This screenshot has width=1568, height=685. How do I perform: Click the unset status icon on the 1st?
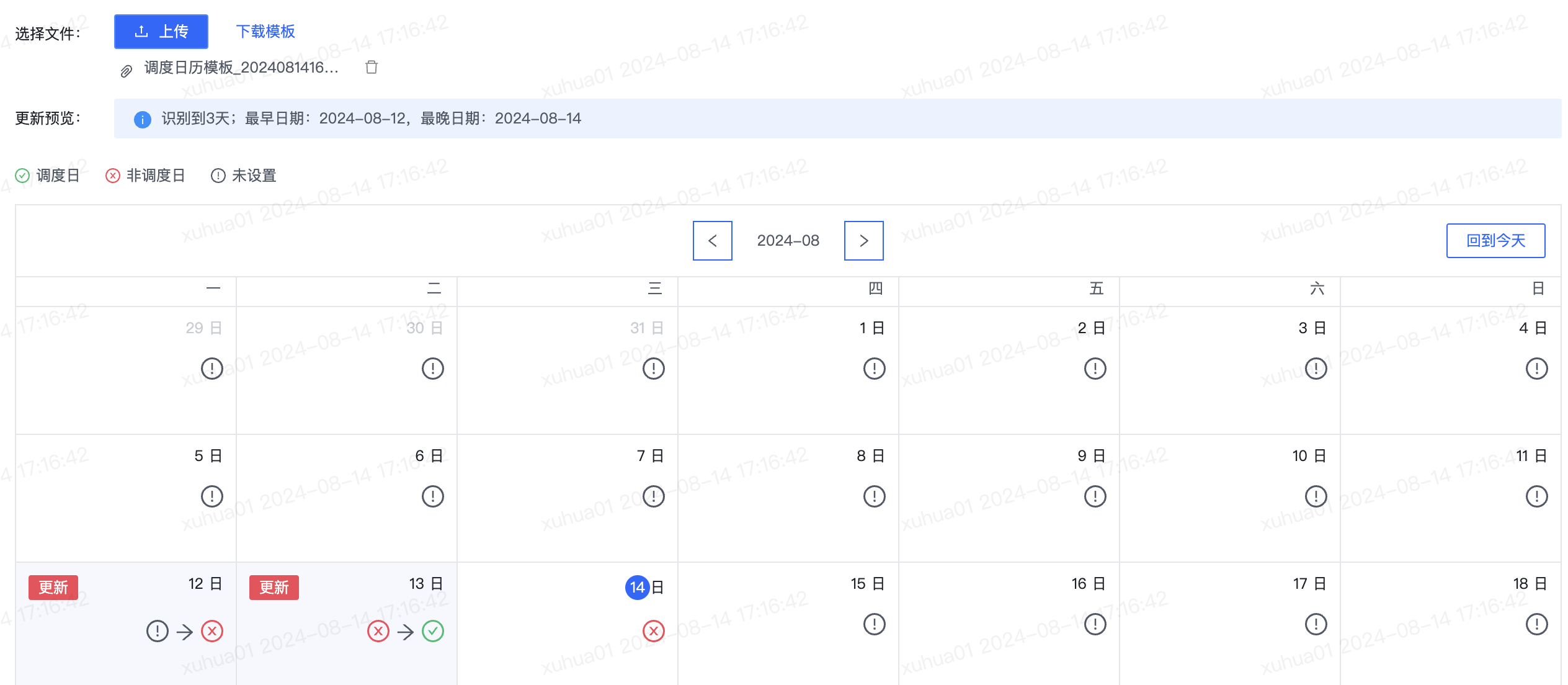[x=874, y=369]
